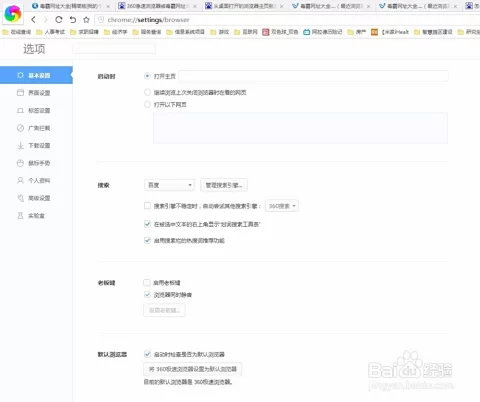The image size is (480, 402).
Task: Select the 打开以下网页 radio option
Action: [147, 104]
